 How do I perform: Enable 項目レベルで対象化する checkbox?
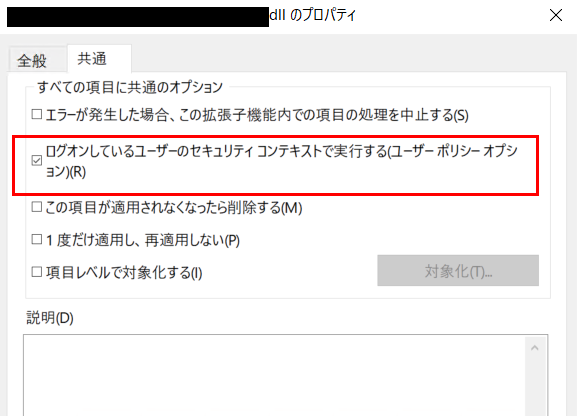(x=37, y=272)
